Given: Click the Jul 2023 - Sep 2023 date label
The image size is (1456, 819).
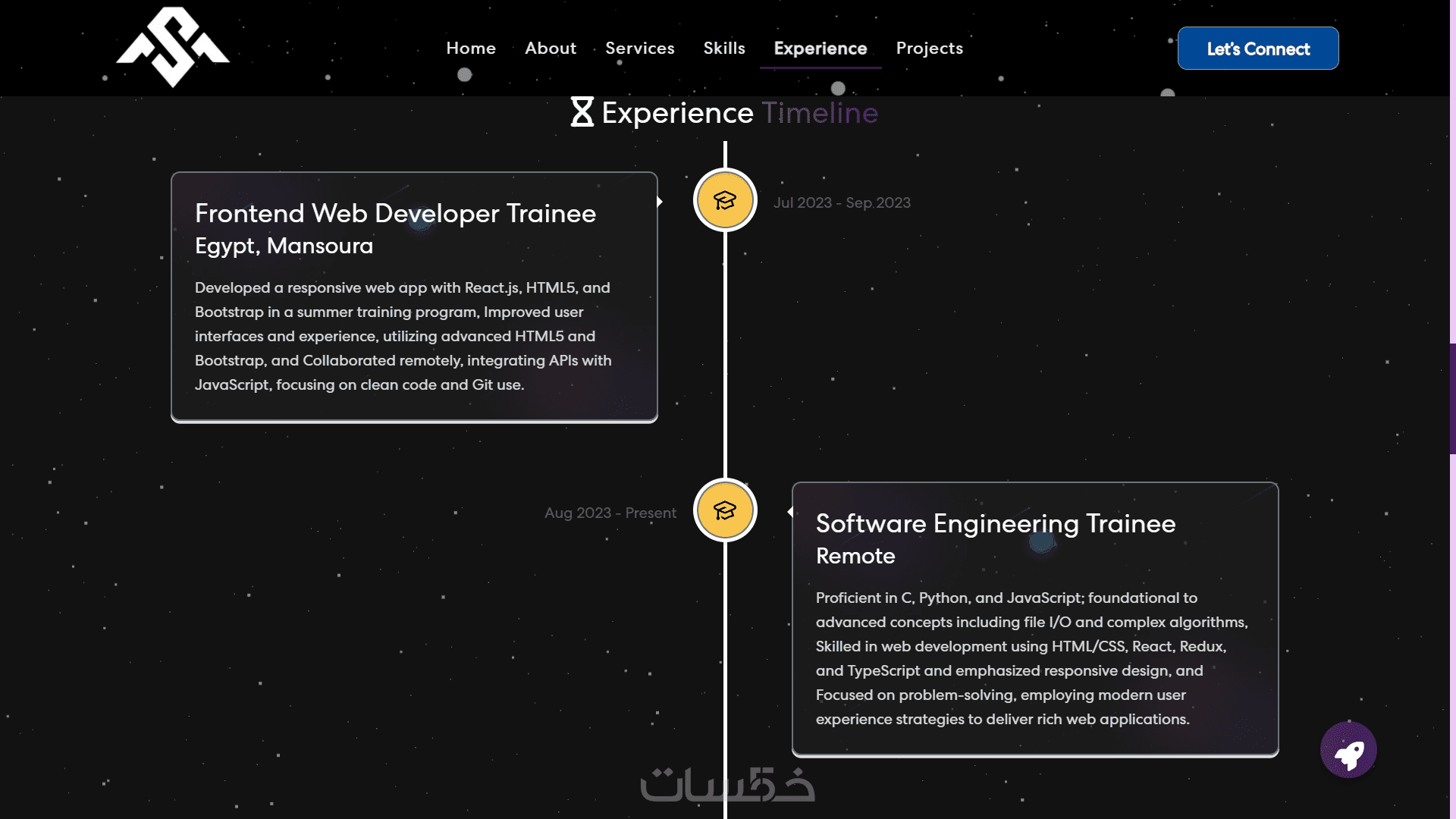Looking at the screenshot, I should (842, 203).
